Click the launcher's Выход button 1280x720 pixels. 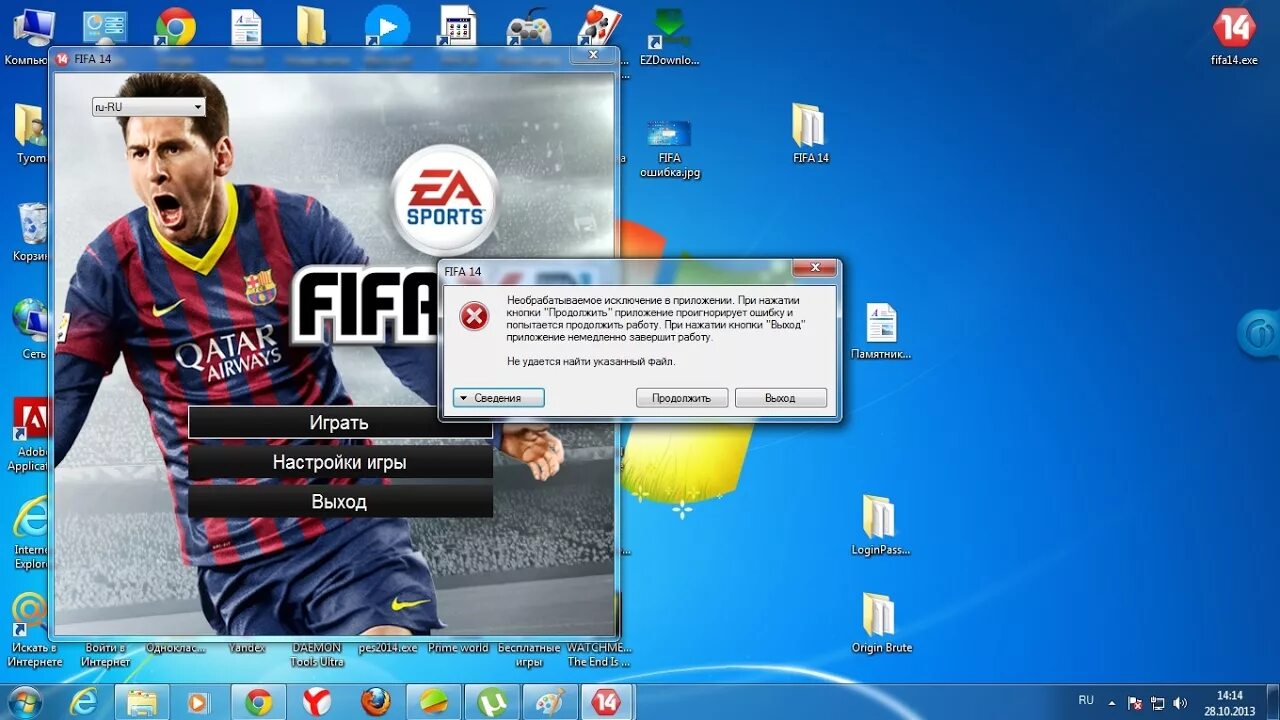point(339,501)
